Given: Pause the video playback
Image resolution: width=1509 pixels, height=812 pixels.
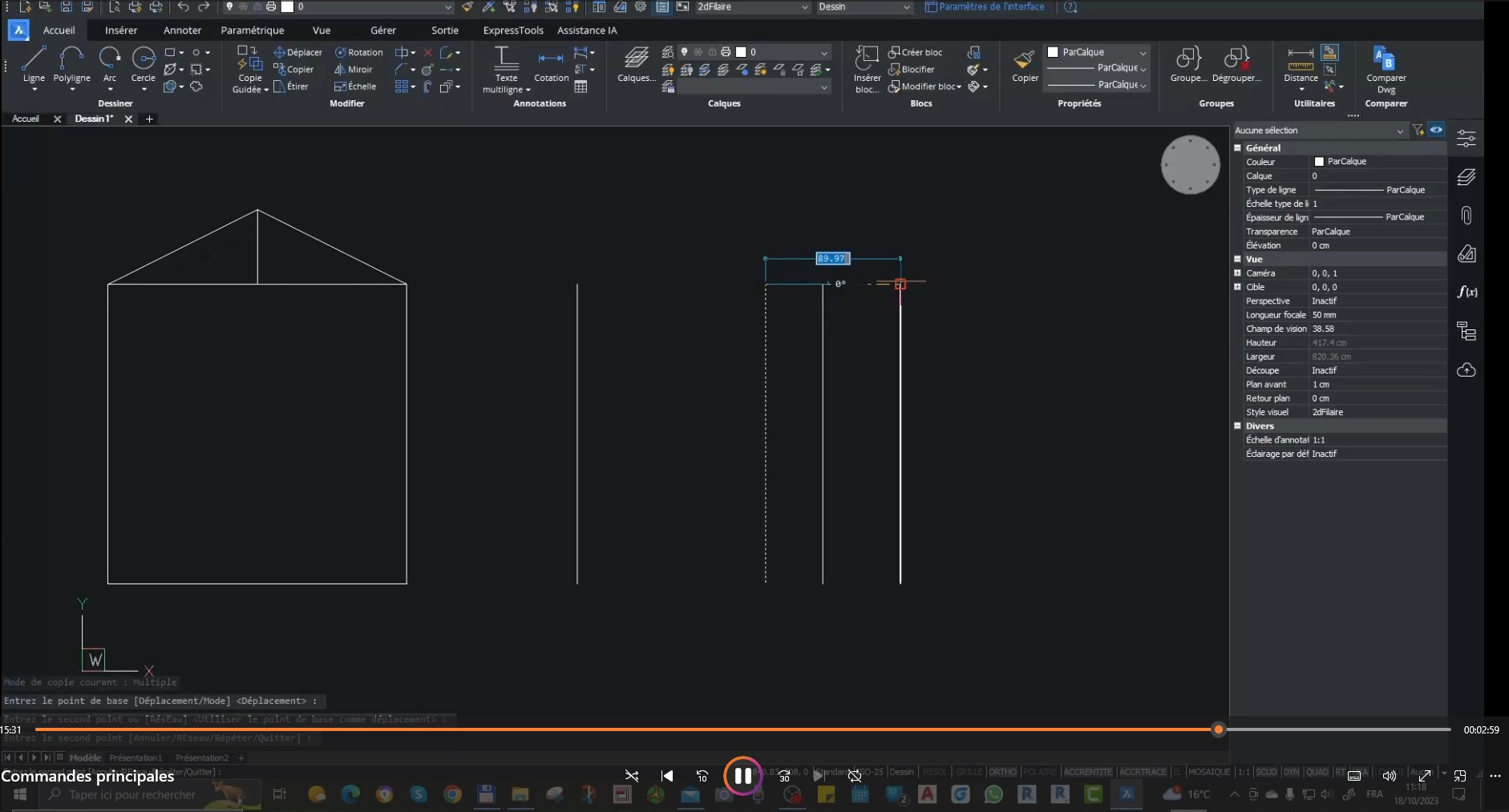Looking at the screenshot, I should pos(742,776).
